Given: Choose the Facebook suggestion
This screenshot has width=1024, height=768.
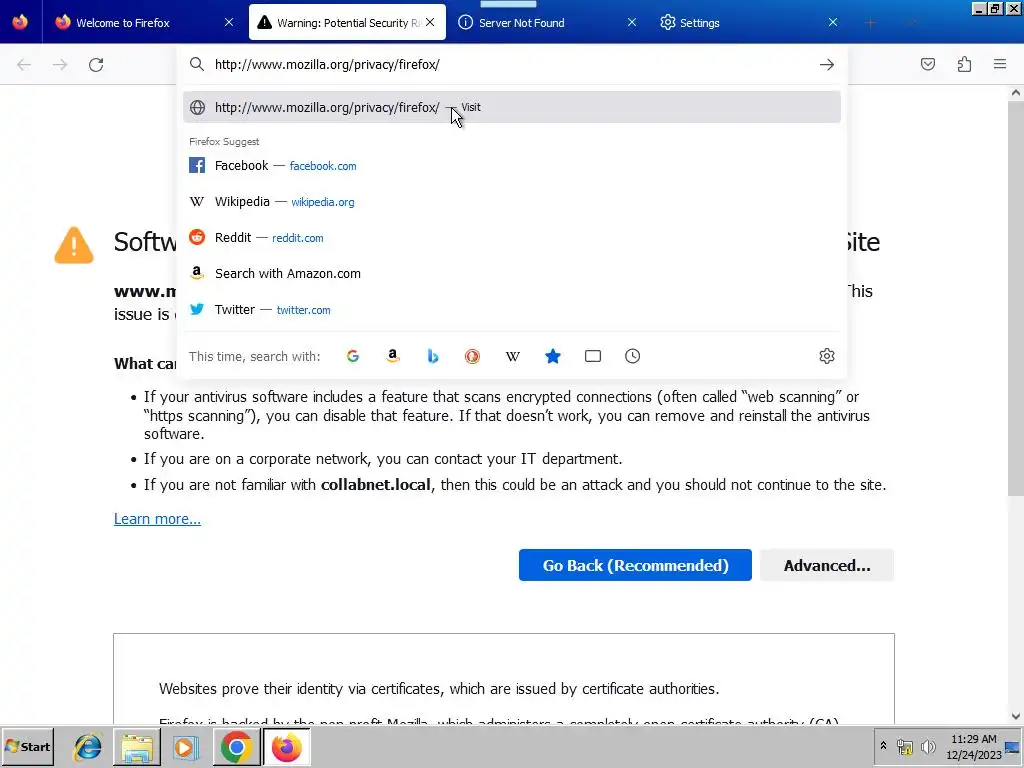Looking at the screenshot, I should tap(511, 166).
